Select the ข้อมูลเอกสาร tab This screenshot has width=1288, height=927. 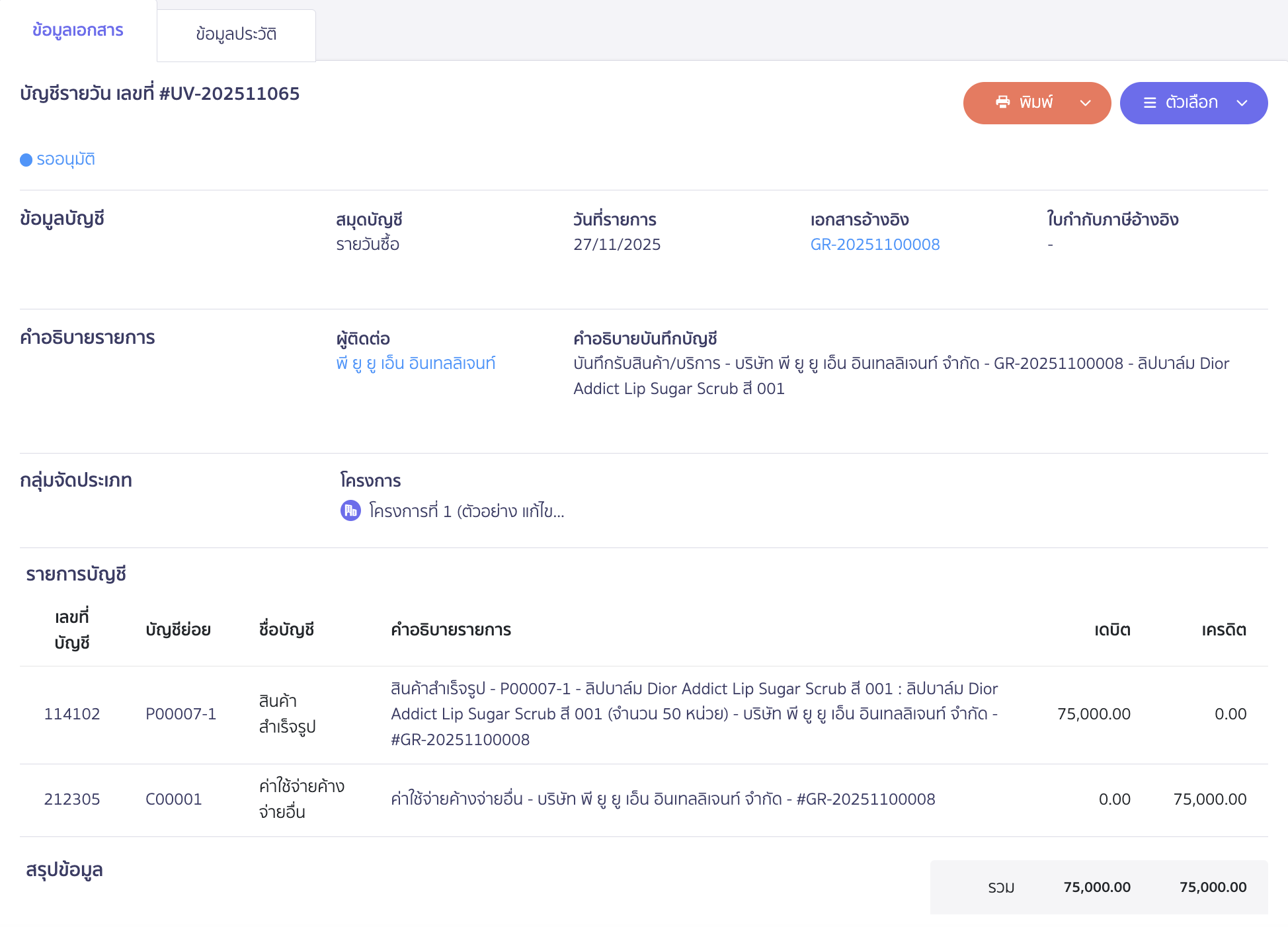pos(77,30)
